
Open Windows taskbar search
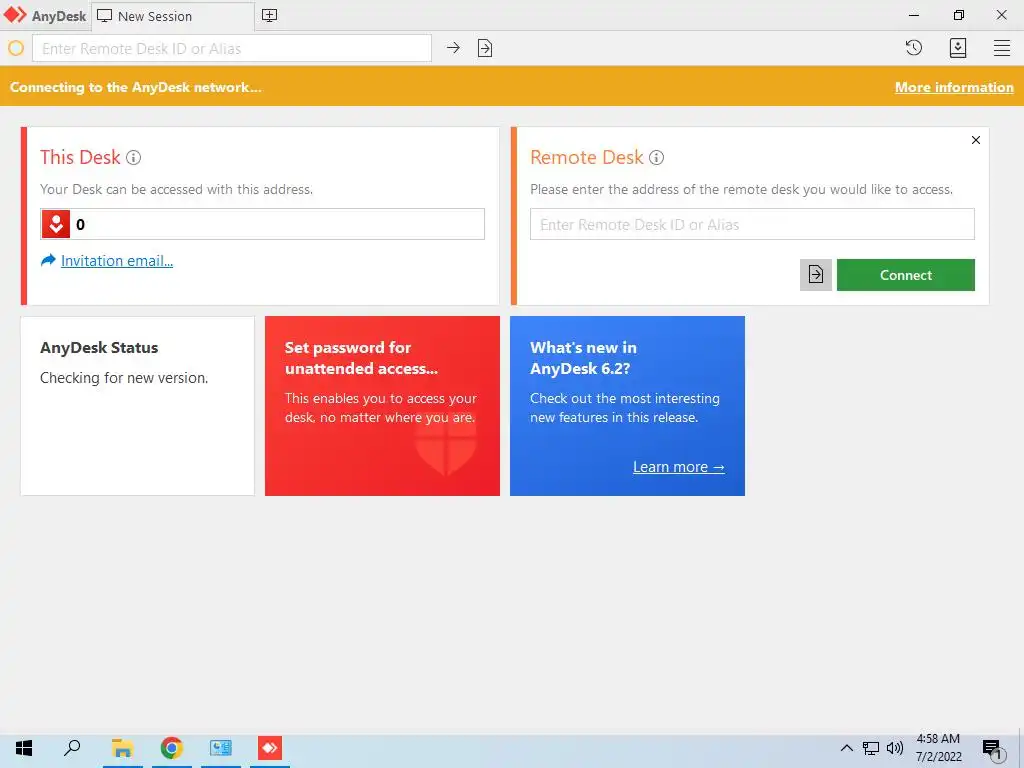[x=72, y=748]
